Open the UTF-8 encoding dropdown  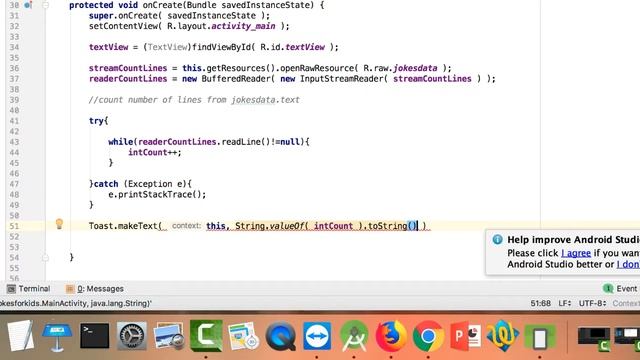click(x=593, y=303)
